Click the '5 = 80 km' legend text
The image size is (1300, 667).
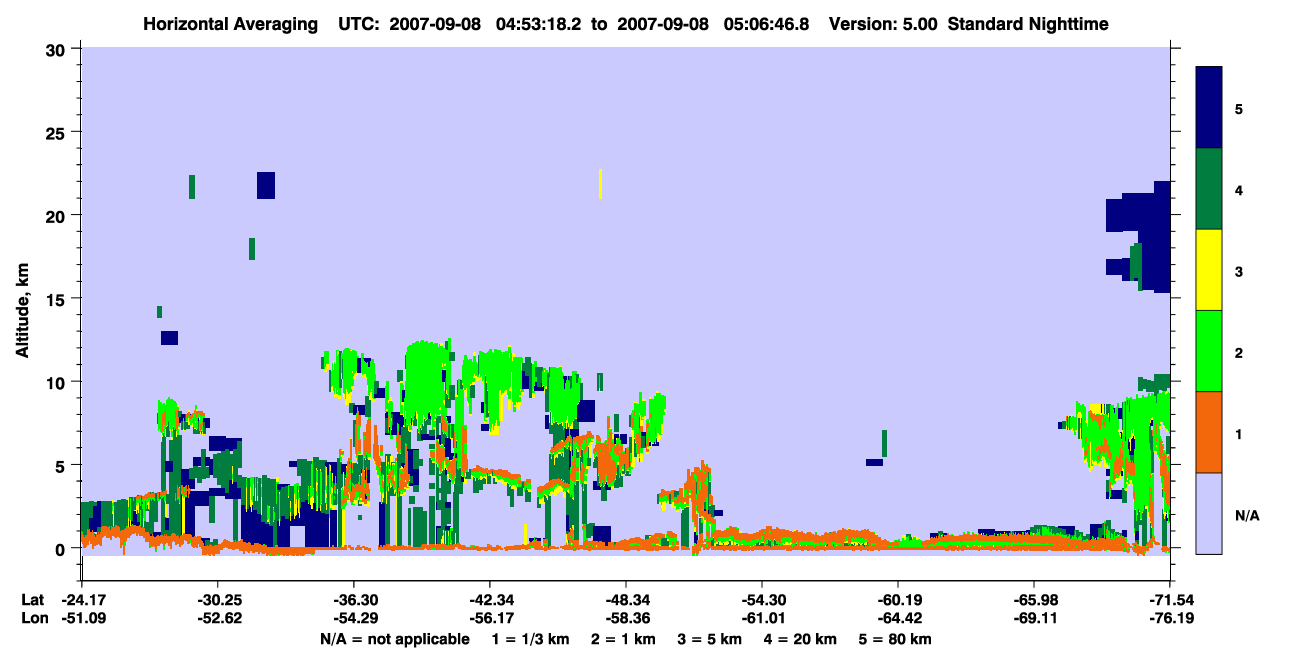coord(896,639)
